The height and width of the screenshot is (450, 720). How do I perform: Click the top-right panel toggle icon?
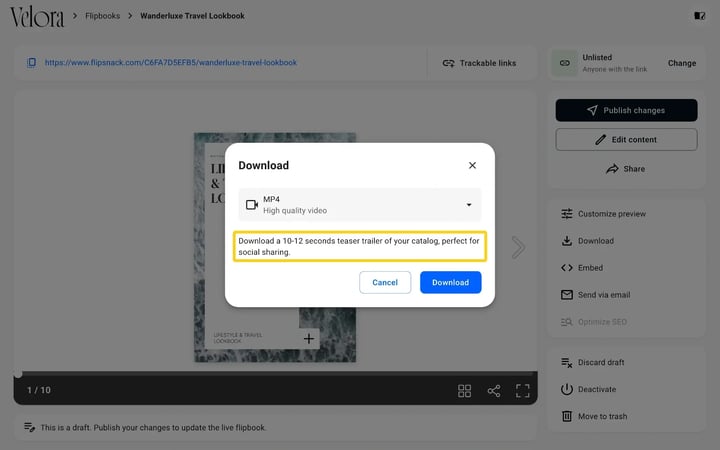coord(699,16)
